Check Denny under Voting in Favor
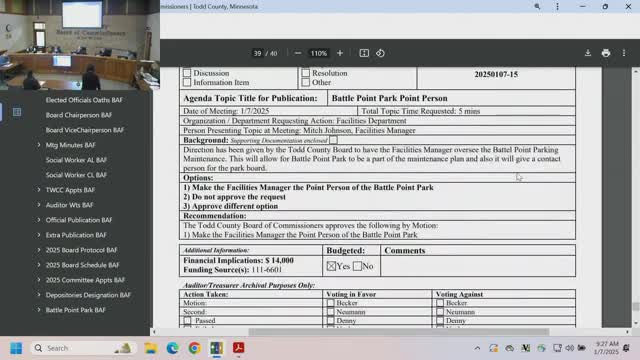 click(331, 321)
